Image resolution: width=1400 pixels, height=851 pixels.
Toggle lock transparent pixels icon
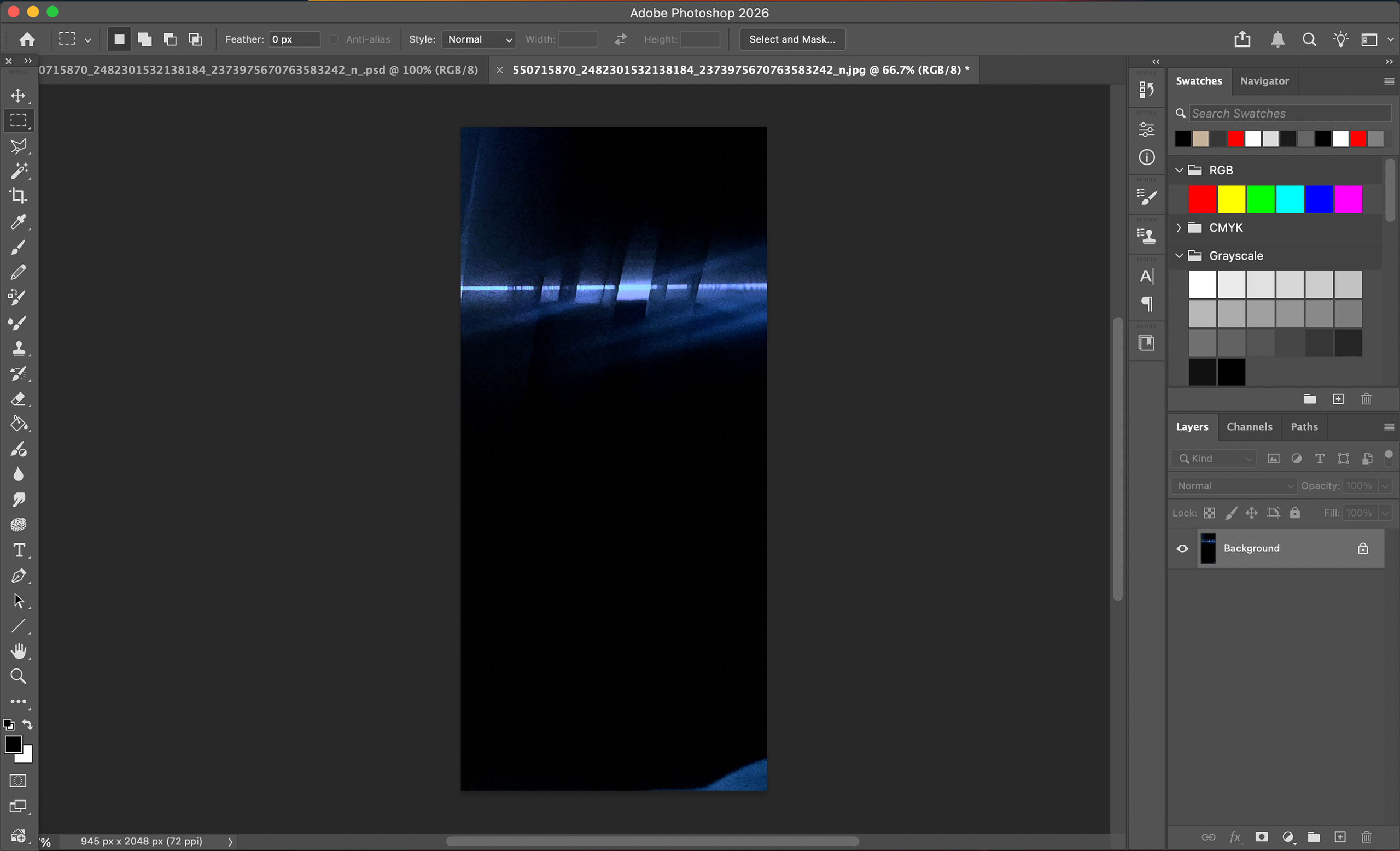[1210, 513]
